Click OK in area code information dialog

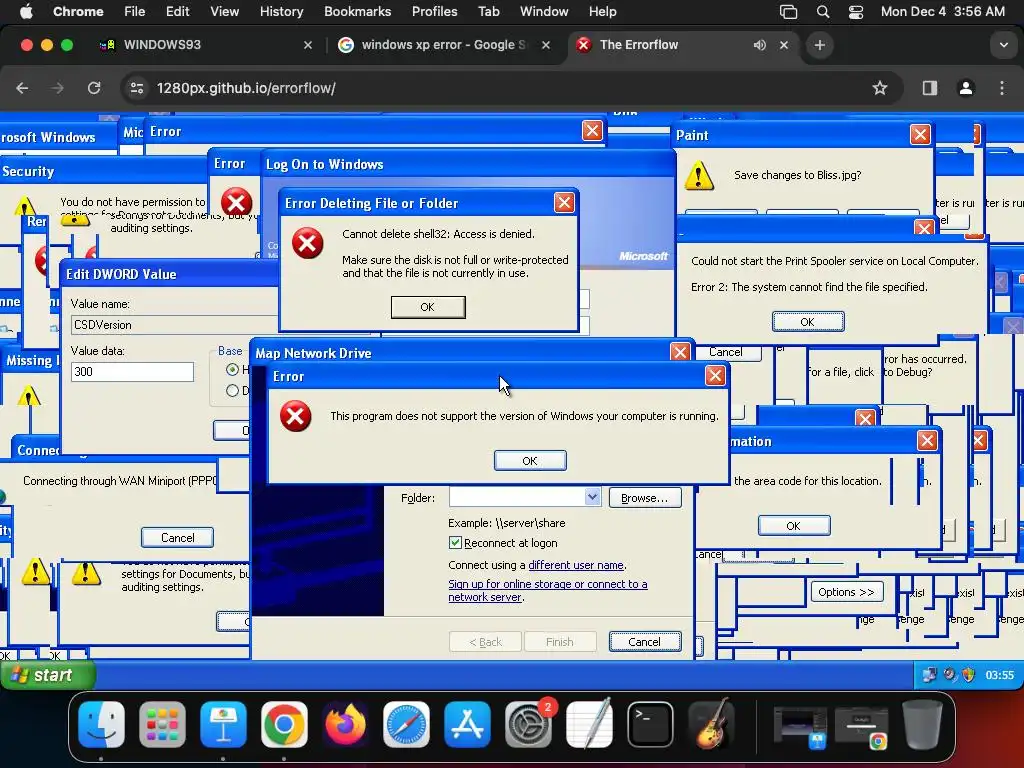click(x=793, y=526)
